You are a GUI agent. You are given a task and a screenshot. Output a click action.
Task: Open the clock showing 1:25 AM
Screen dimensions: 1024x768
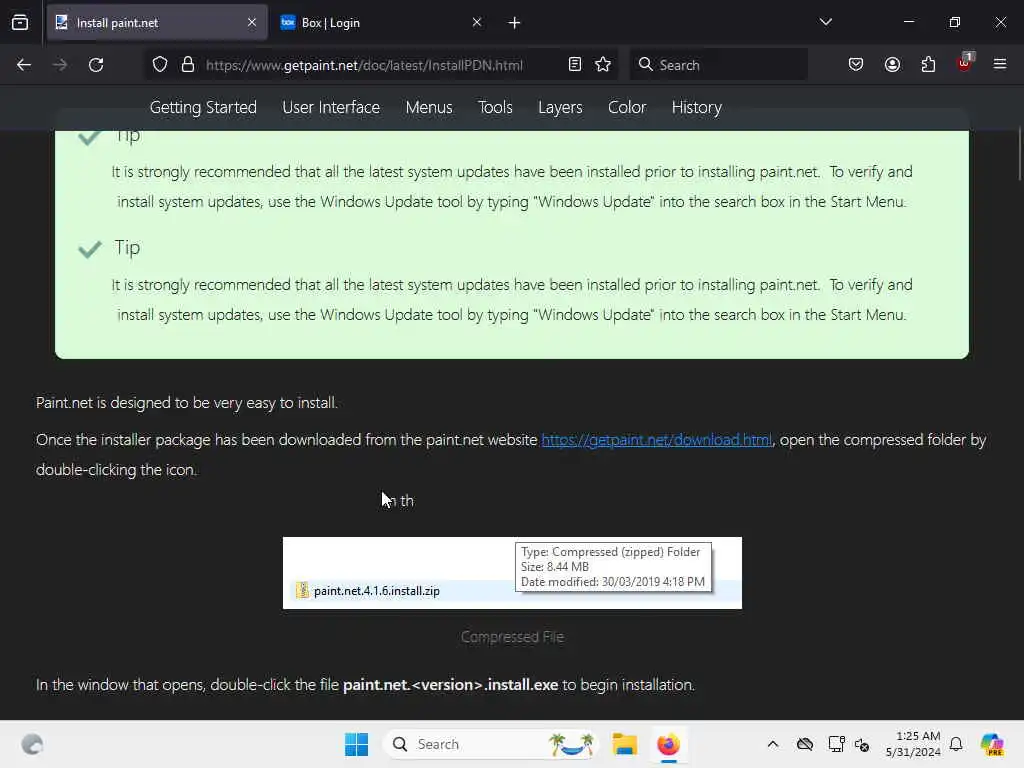(x=913, y=744)
